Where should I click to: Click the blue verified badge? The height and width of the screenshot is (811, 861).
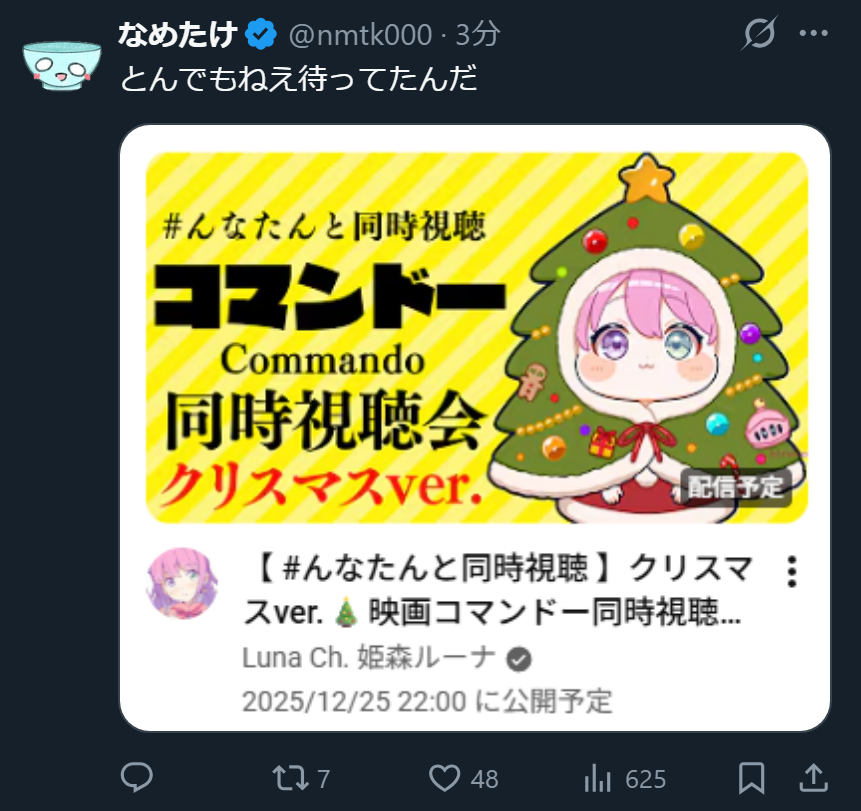pos(260,34)
